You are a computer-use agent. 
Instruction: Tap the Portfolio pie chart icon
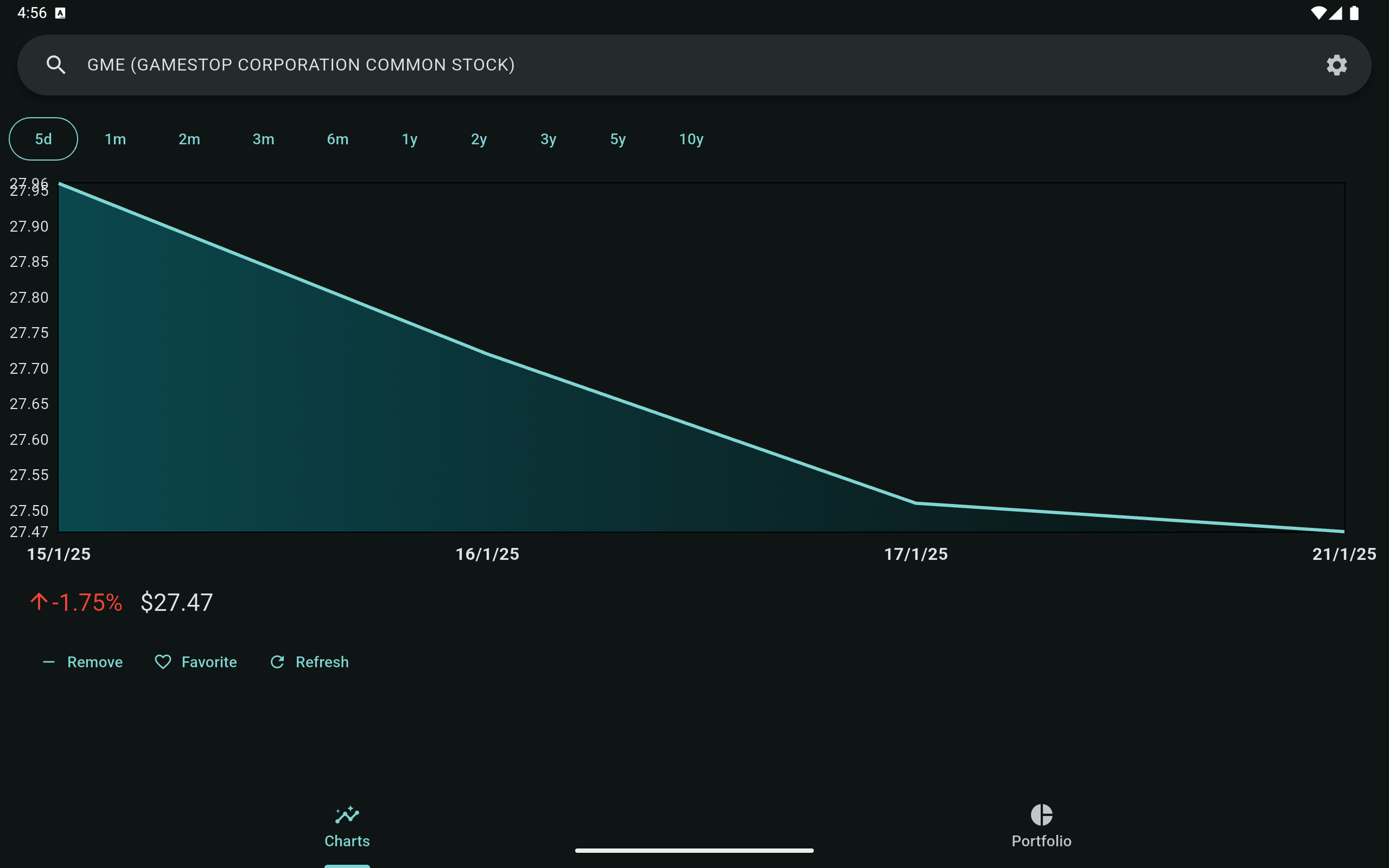1041,815
